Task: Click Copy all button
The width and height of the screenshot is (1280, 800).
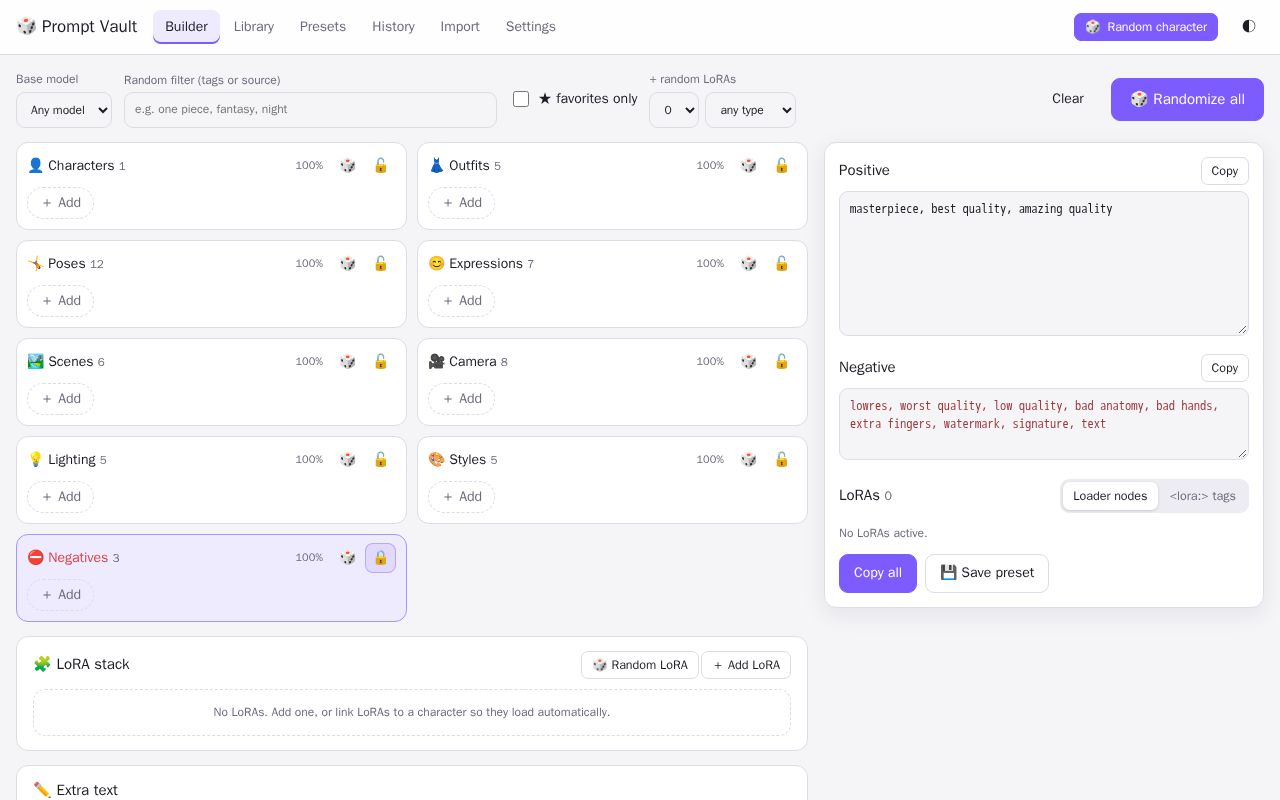Action: 878,573
